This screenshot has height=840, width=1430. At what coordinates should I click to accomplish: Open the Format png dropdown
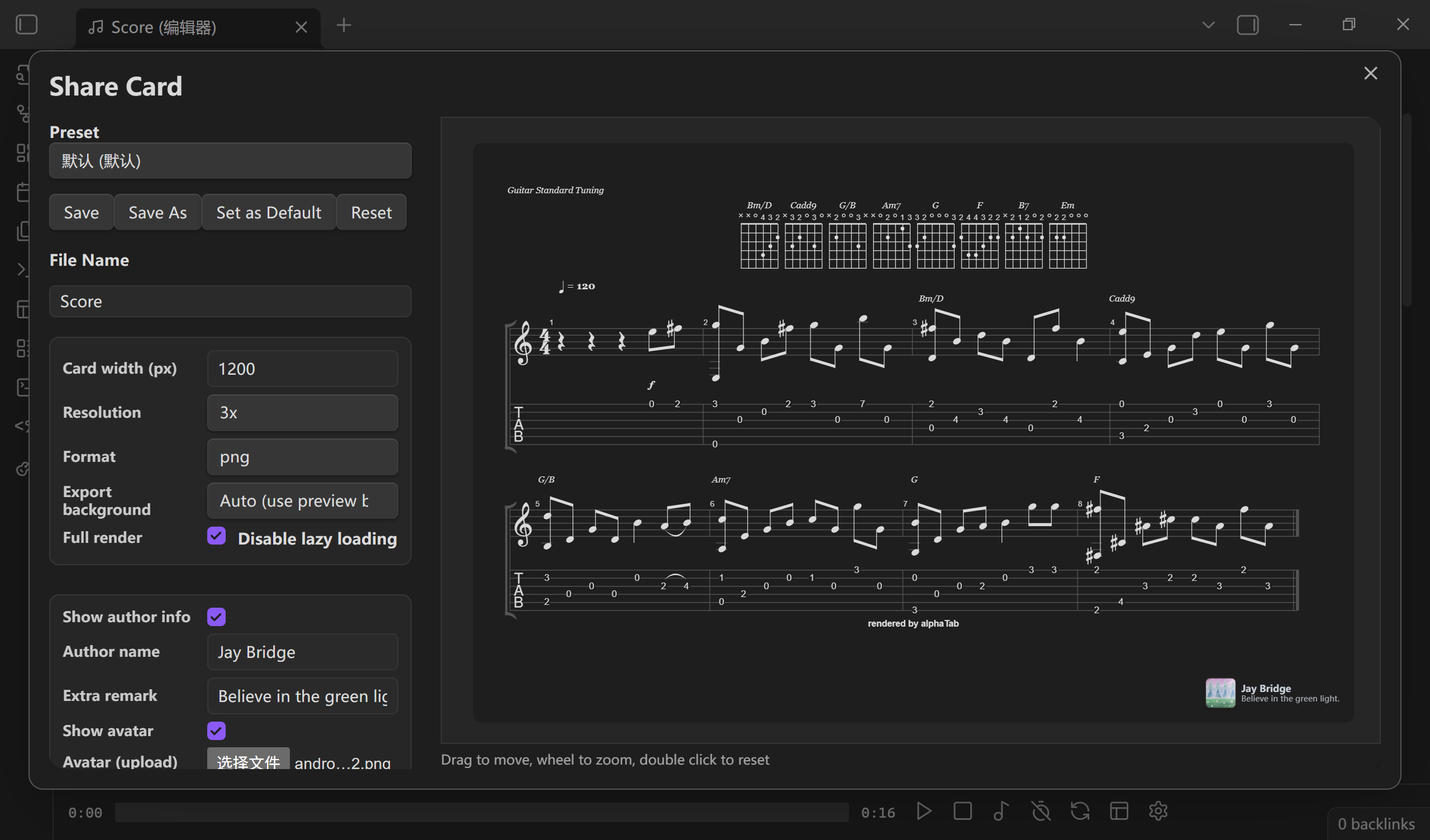point(302,457)
